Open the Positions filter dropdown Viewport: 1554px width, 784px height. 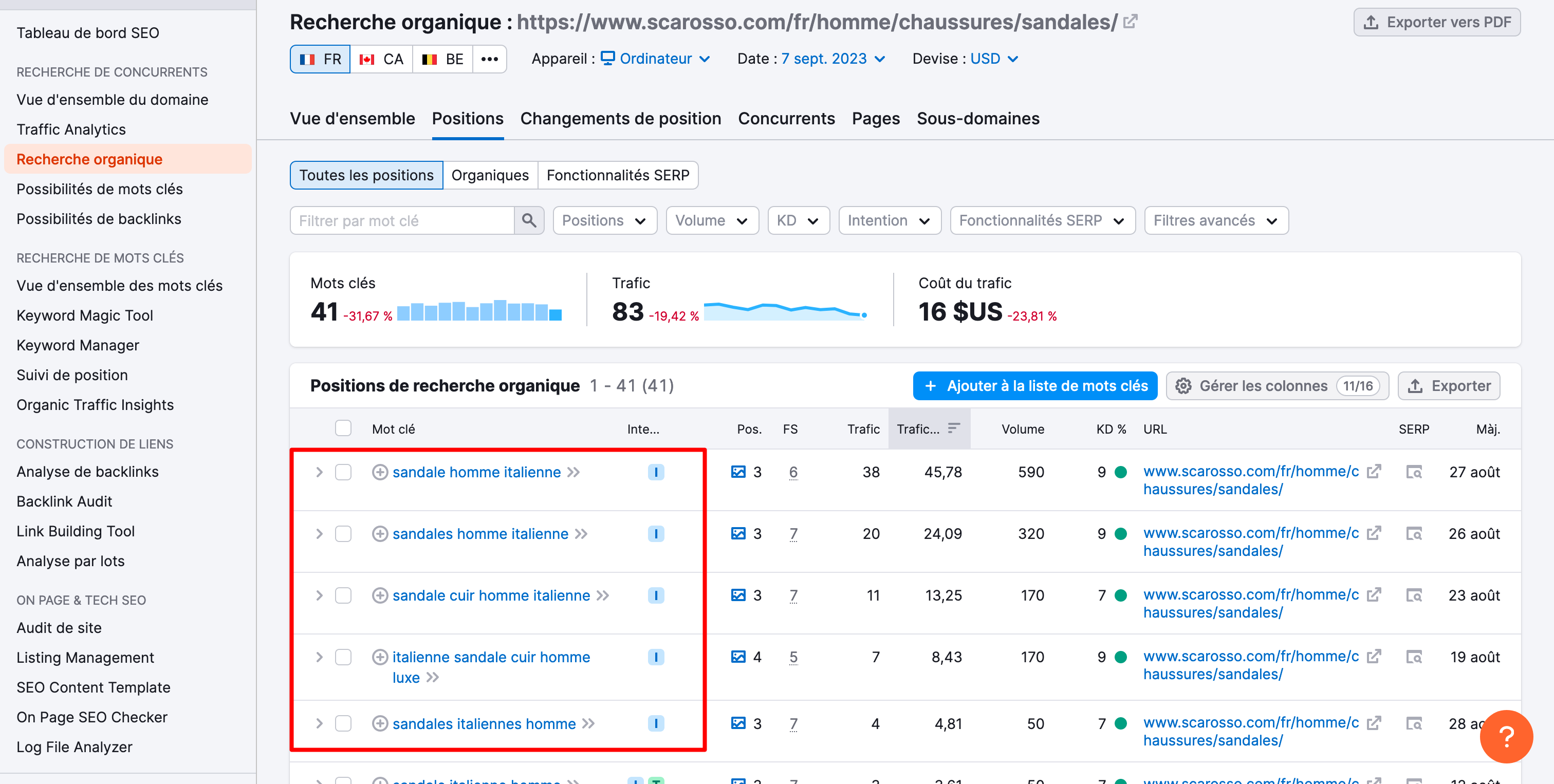tap(604, 221)
